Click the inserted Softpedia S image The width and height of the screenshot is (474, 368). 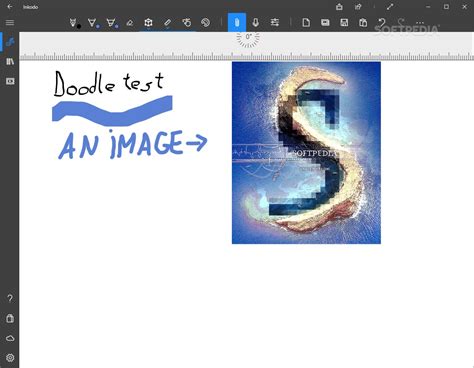[x=306, y=153]
